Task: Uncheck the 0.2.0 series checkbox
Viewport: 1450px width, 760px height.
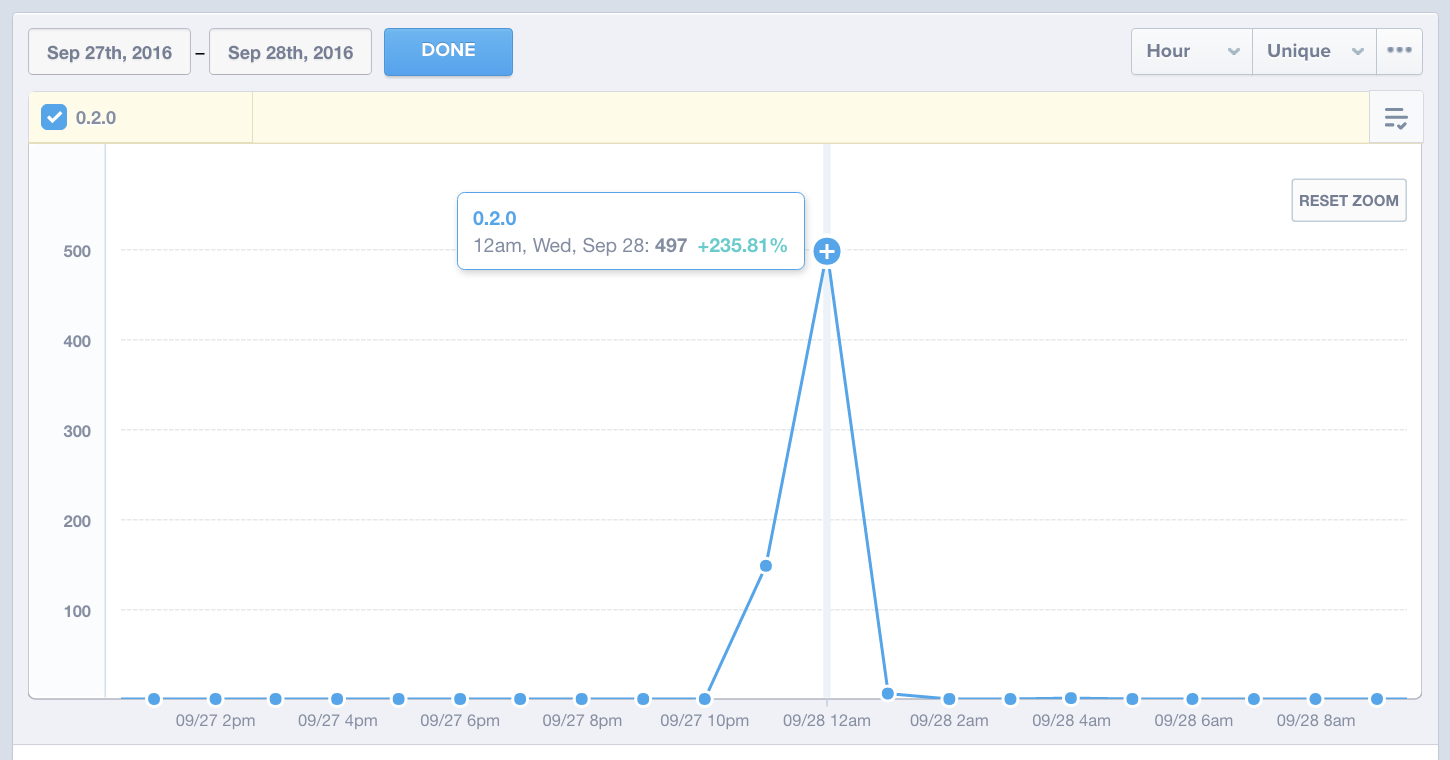Action: 54,117
